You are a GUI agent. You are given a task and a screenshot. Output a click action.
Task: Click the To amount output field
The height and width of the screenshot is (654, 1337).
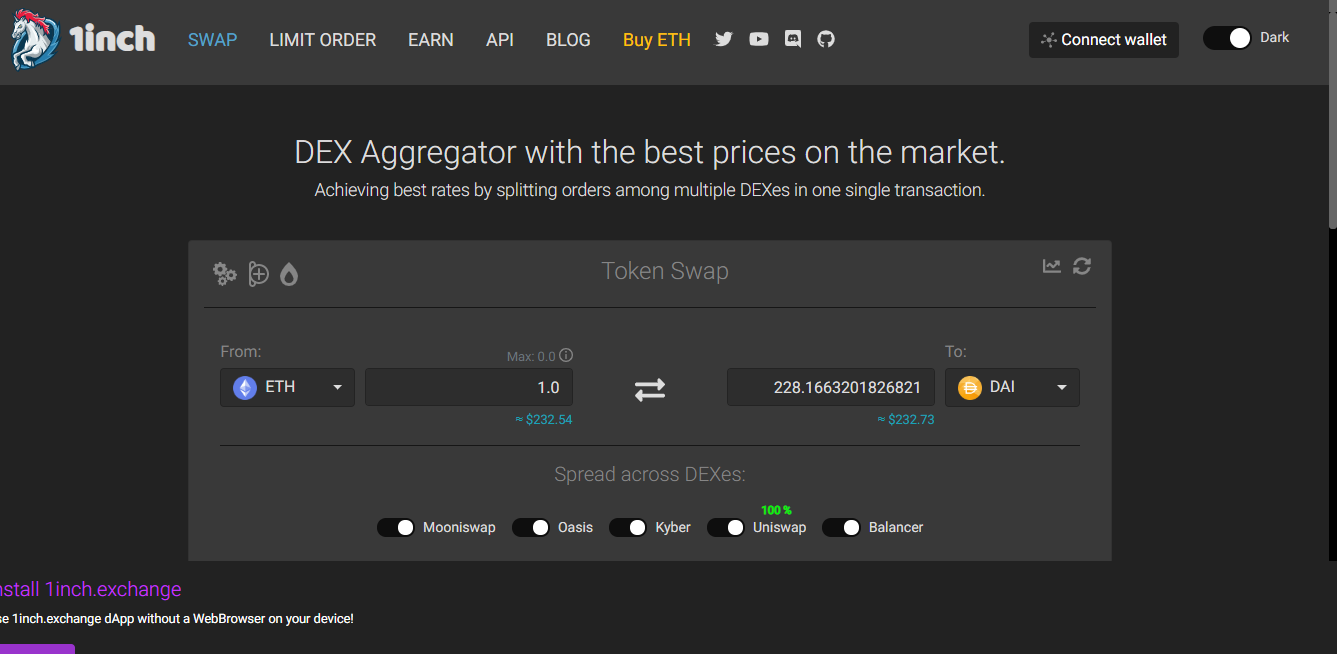pyautogui.click(x=831, y=387)
